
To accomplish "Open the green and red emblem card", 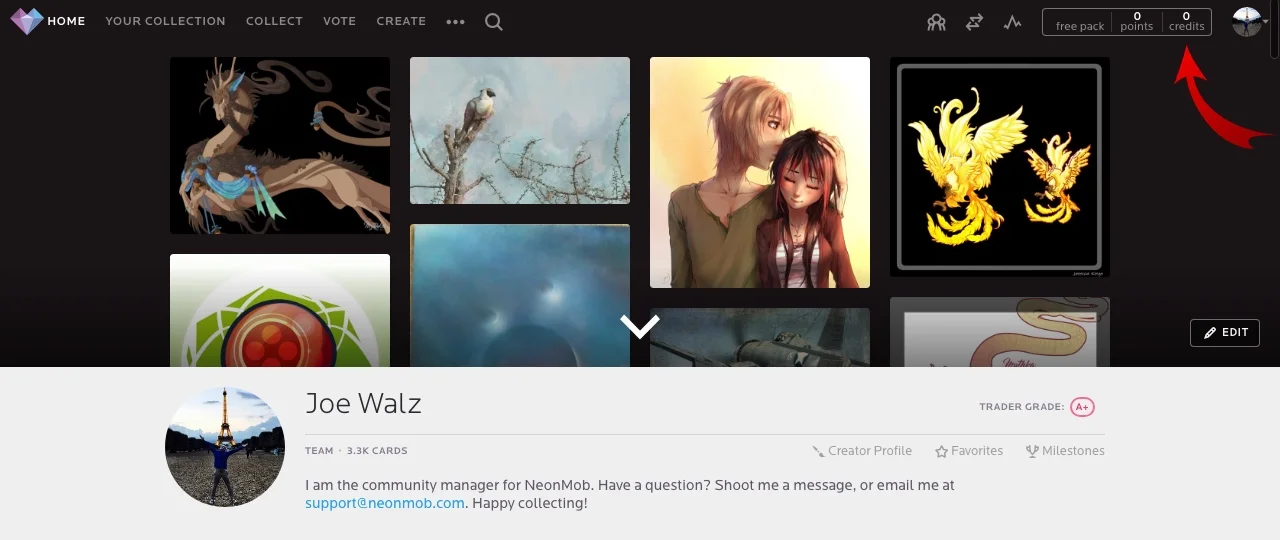I will pyautogui.click(x=280, y=310).
